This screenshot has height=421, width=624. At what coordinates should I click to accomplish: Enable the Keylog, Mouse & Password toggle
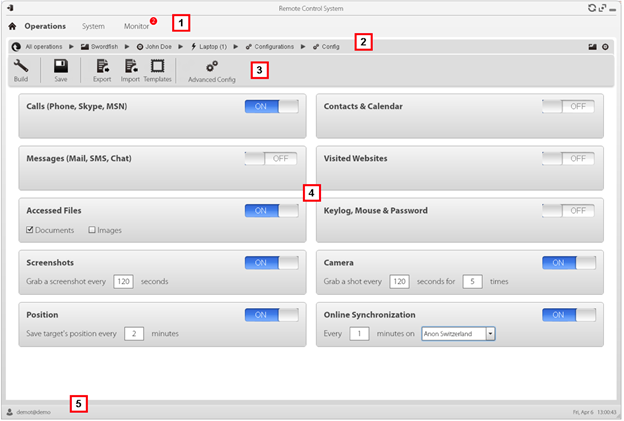[568, 210]
